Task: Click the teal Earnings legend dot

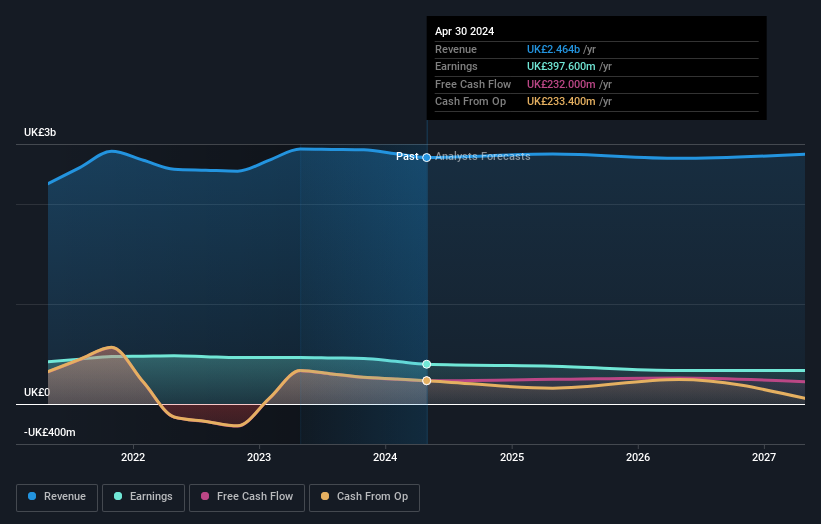Action: point(118,496)
